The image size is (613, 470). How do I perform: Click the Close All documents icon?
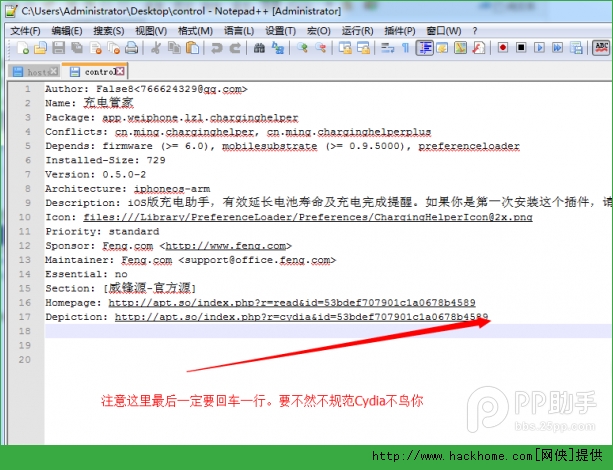(x=113, y=48)
